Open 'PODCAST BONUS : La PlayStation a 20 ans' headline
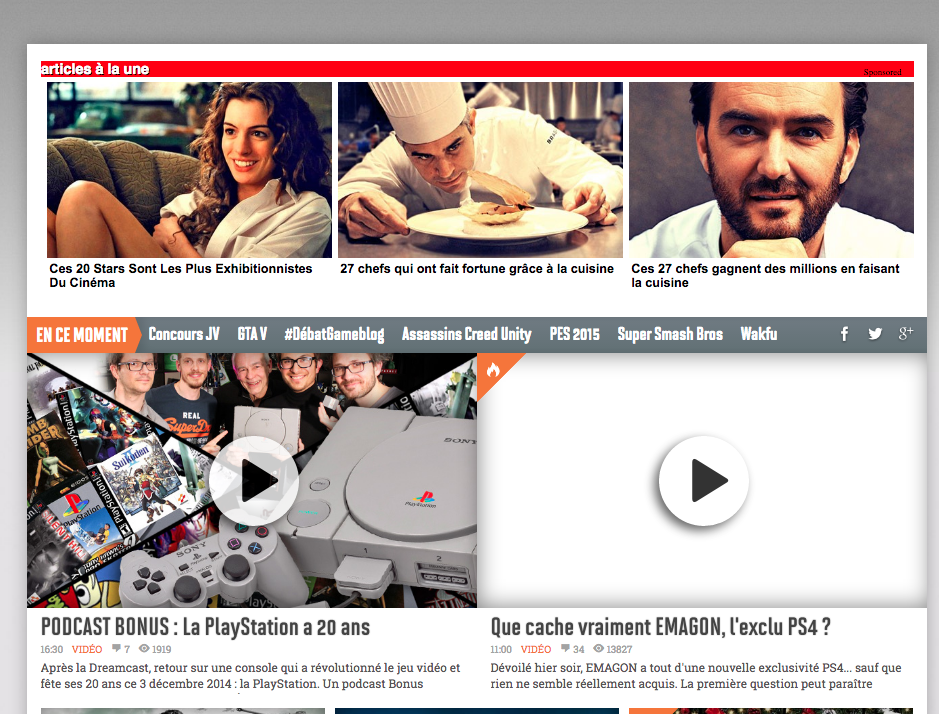Viewport: 939px width, 714px height. tap(205, 627)
